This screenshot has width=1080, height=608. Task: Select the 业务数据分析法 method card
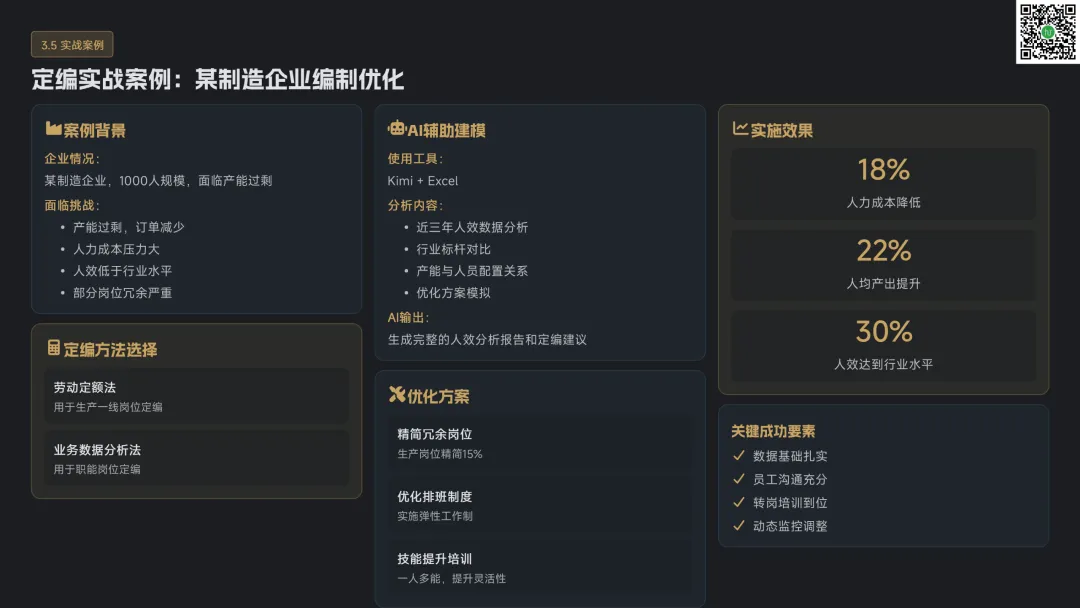[196, 458]
